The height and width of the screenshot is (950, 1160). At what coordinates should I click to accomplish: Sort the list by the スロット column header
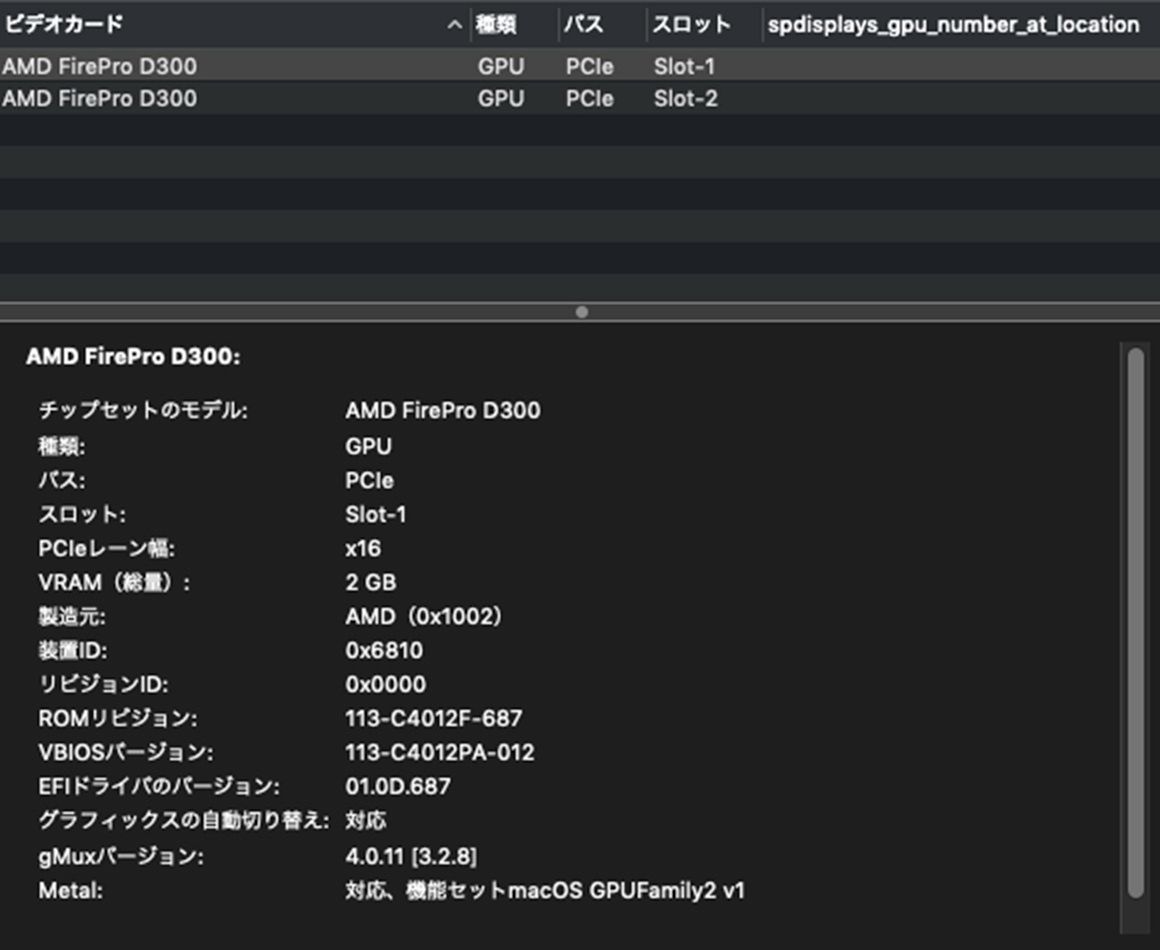(692, 24)
